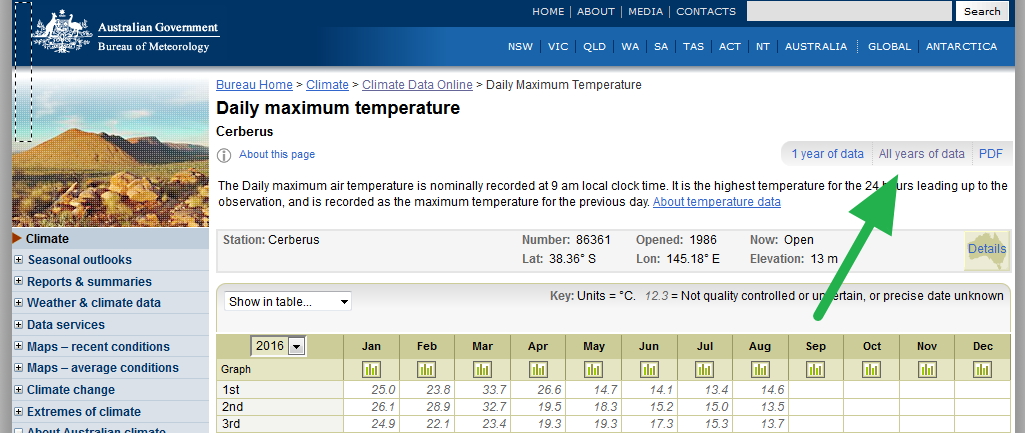This screenshot has height=433, width=1025.
Task: Open the July graph icon
Action: [x=705, y=370]
